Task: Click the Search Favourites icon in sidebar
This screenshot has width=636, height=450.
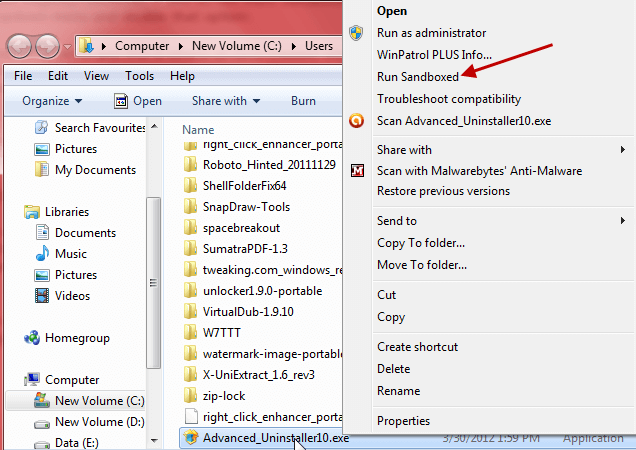Action: 41,127
